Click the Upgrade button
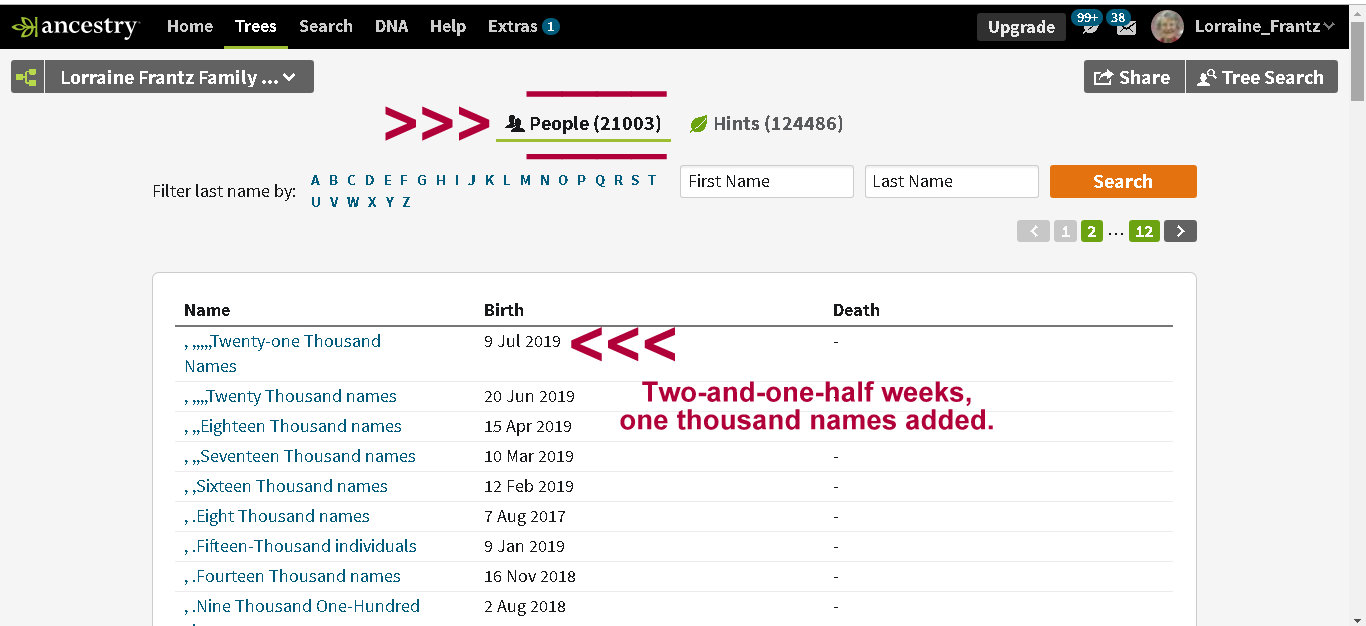Screen dimensions: 1366x626 tap(1021, 27)
